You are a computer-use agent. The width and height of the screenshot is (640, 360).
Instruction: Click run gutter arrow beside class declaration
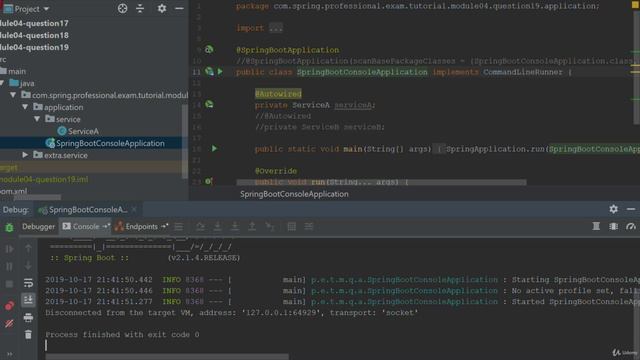[220, 71]
